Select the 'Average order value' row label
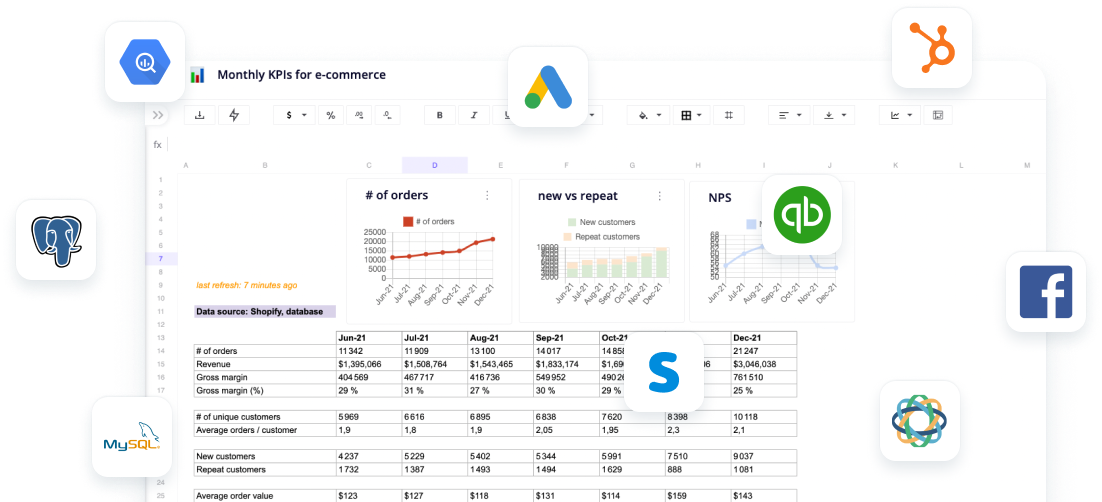The width and height of the screenshot is (1102, 502). [x=265, y=496]
